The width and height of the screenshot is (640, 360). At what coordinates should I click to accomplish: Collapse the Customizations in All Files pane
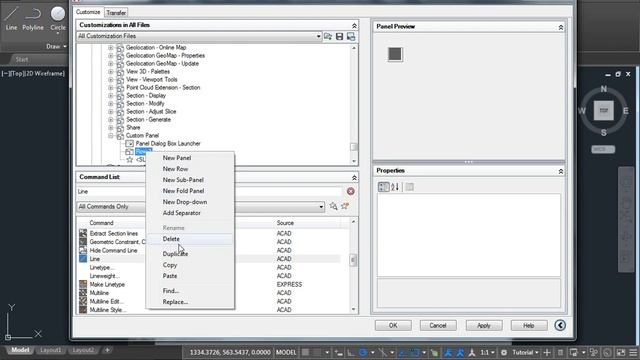pyautogui.click(x=354, y=25)
